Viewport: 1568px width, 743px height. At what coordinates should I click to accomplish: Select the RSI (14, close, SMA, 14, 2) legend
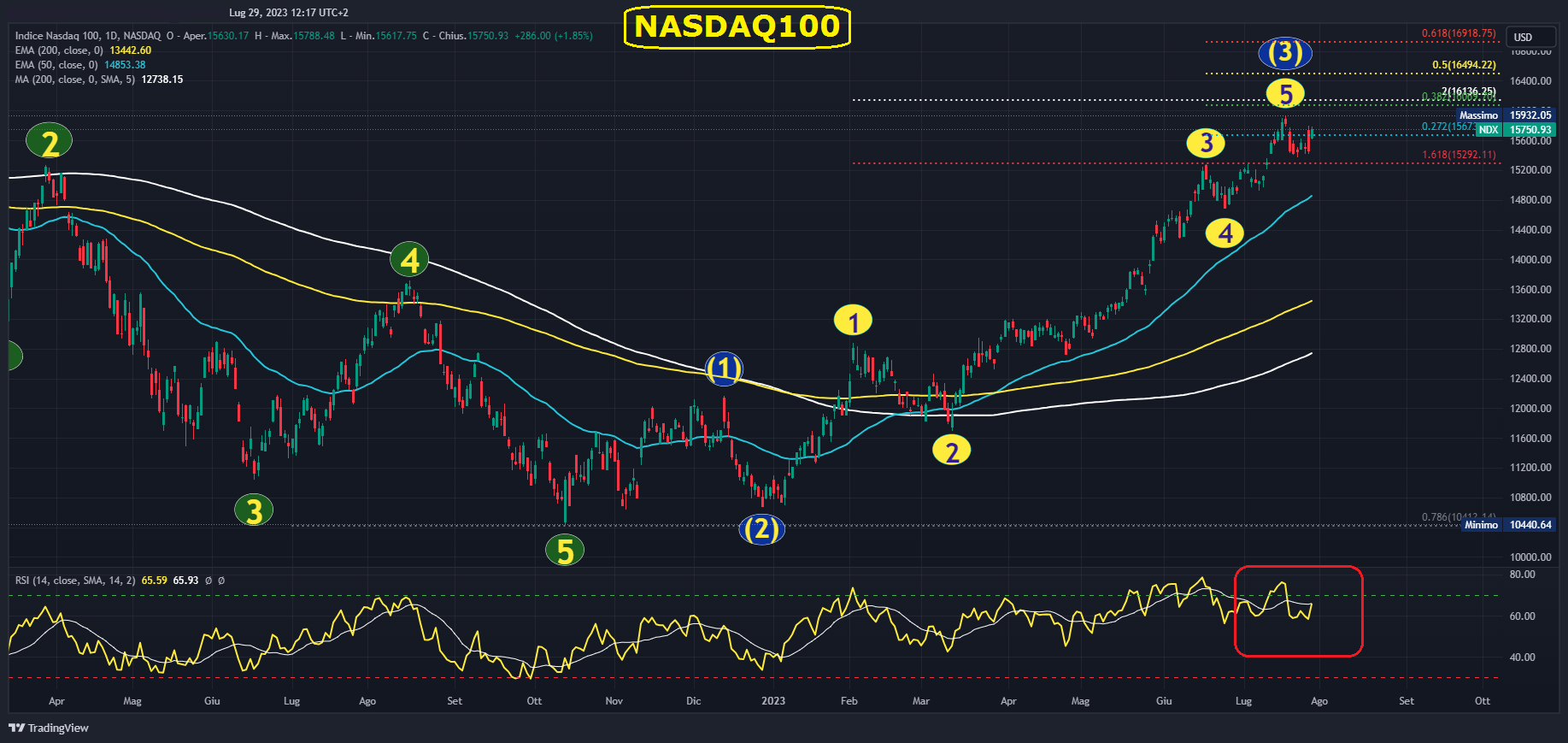click(x=75, y=581)
